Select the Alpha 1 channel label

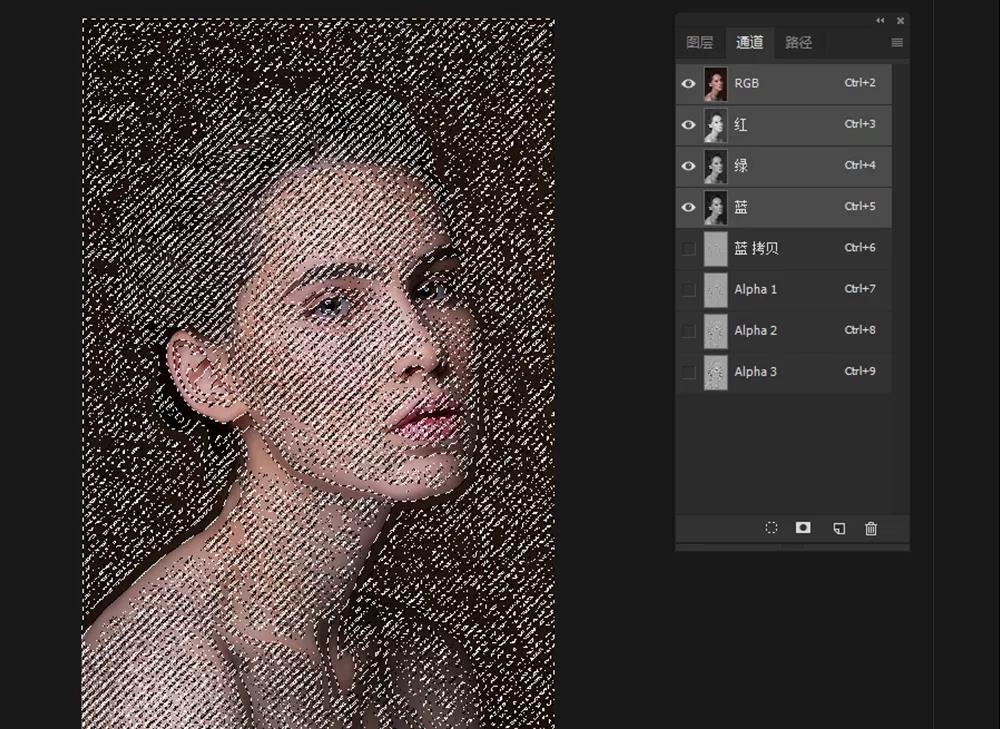click(756, 289)
